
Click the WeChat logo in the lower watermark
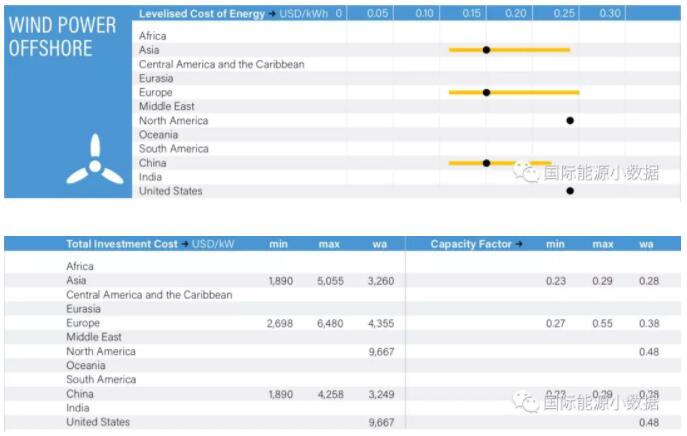(x=527, y=402)
